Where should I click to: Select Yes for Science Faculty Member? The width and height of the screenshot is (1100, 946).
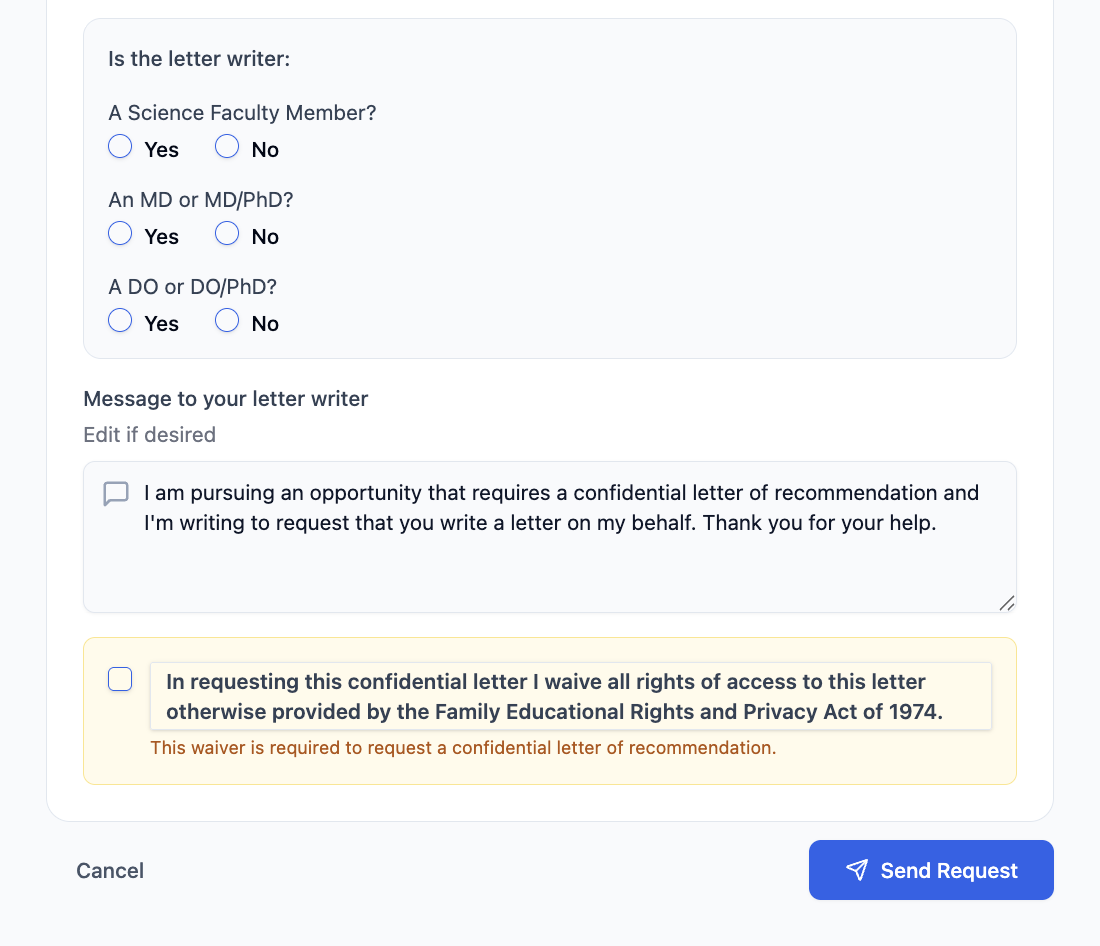click(120, 146)
